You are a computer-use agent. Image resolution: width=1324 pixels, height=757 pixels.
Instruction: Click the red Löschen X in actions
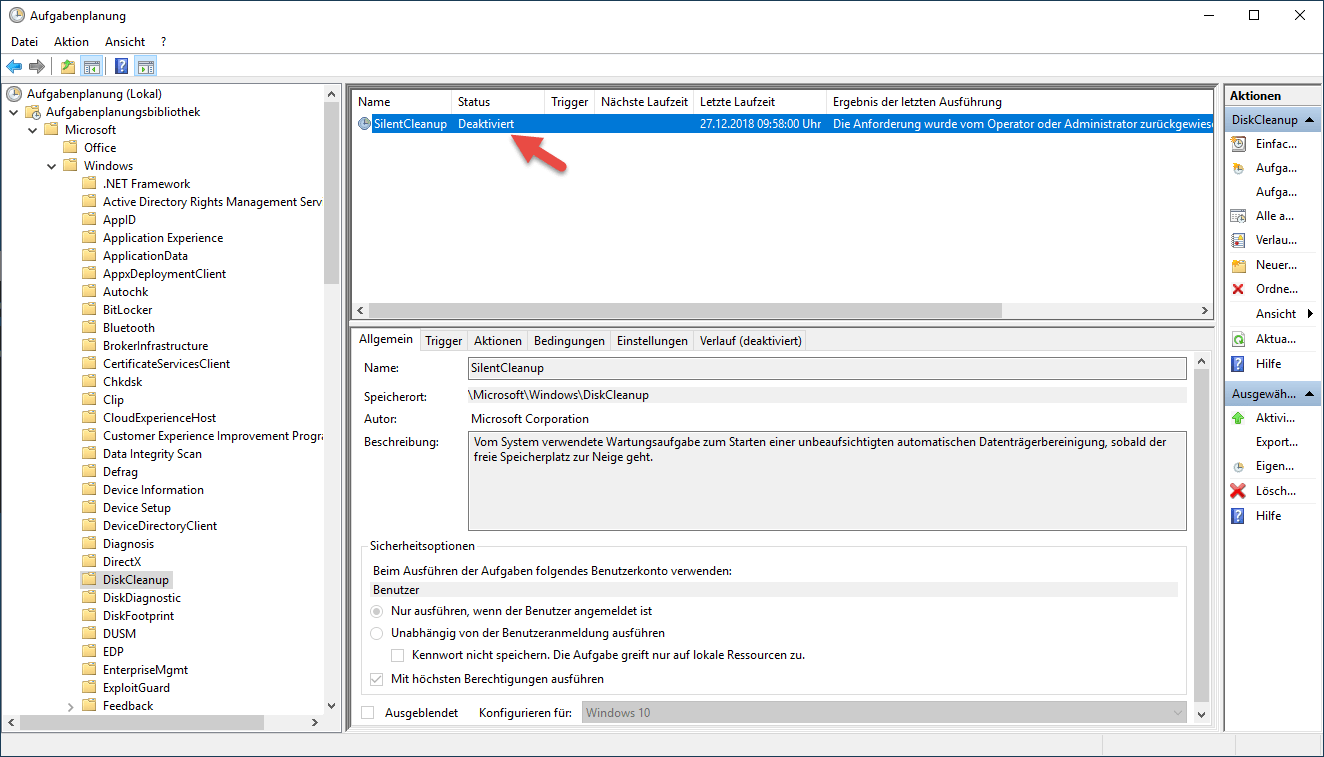[1238, 491]
